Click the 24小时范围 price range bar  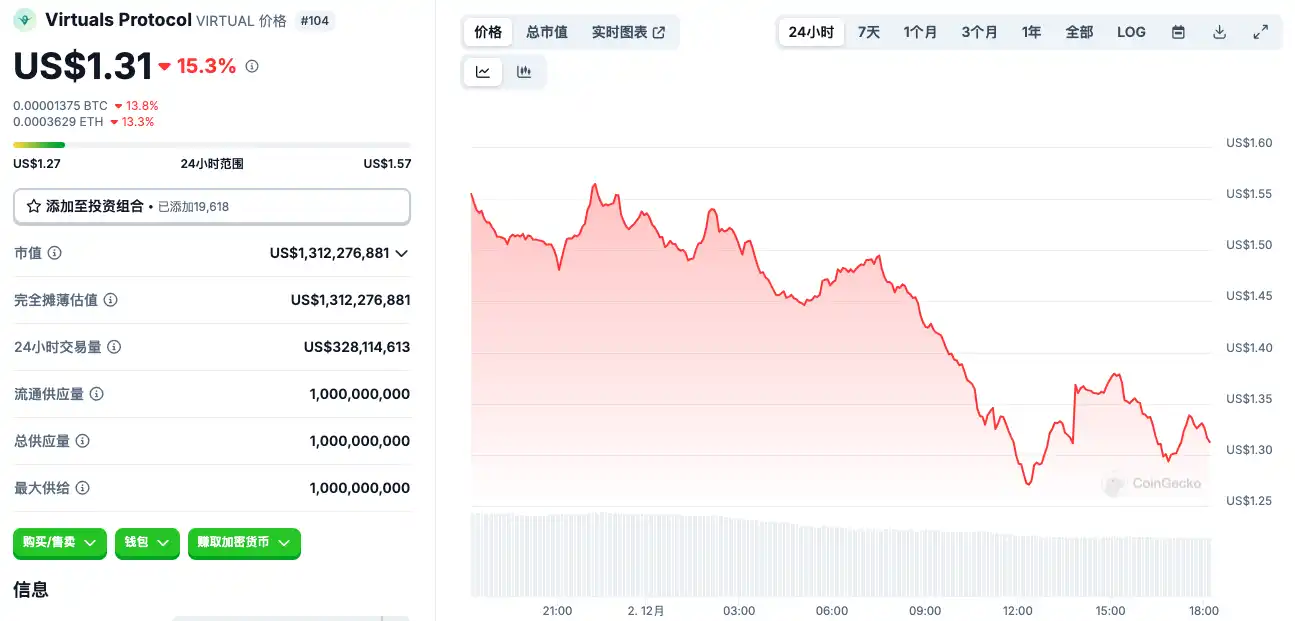point(212,145)
